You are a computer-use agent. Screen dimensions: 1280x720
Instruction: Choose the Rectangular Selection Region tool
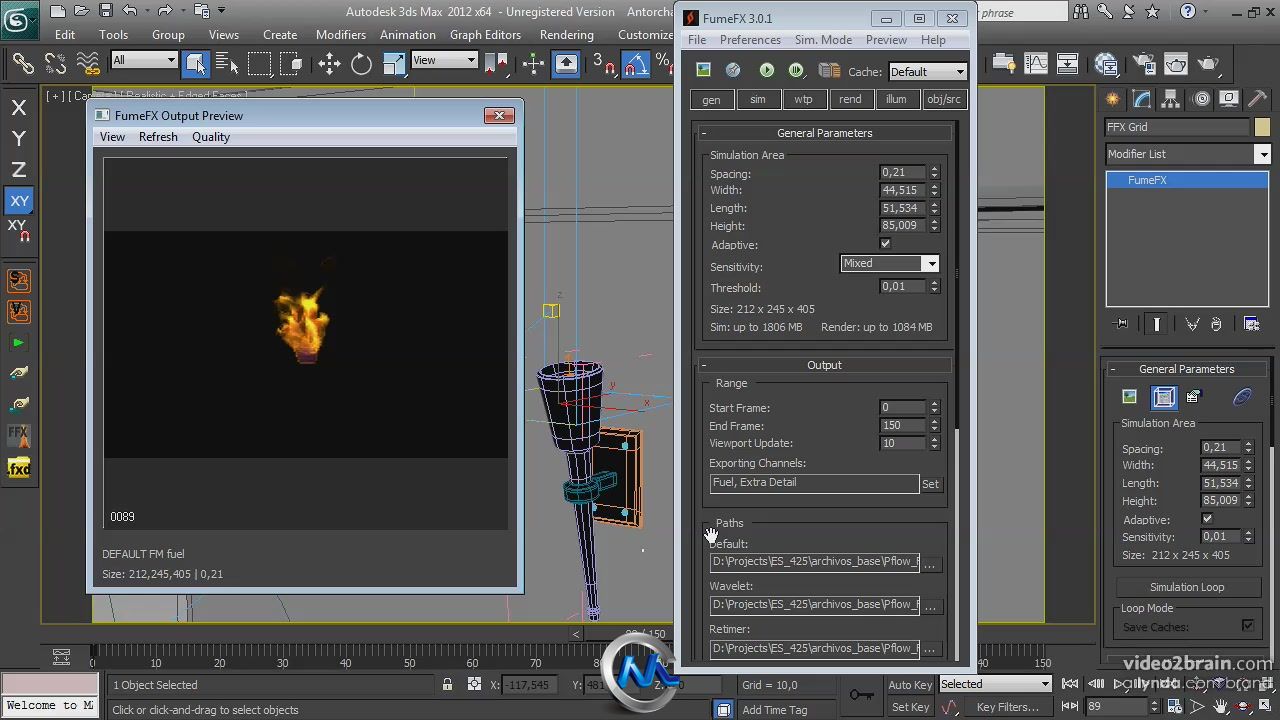coord(259,64)
